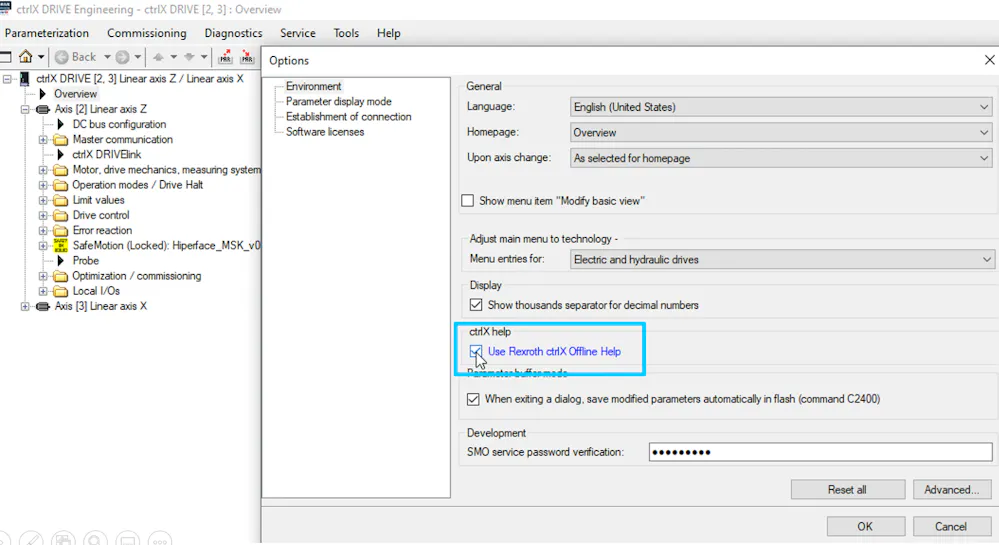Select Establishment of connection option
Viewport: 999px width, 545px height.
tap(349, 117)
